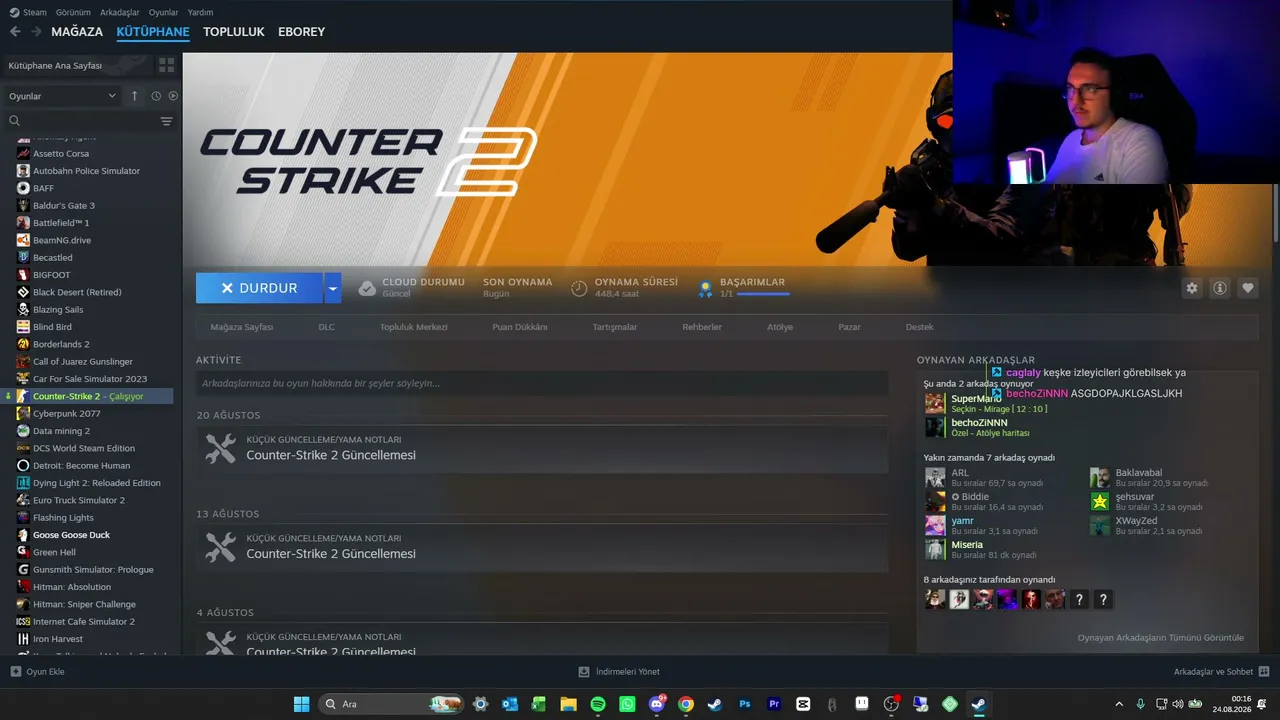
Task: Go forward with the navigation arrow
Action: (36, 32)
